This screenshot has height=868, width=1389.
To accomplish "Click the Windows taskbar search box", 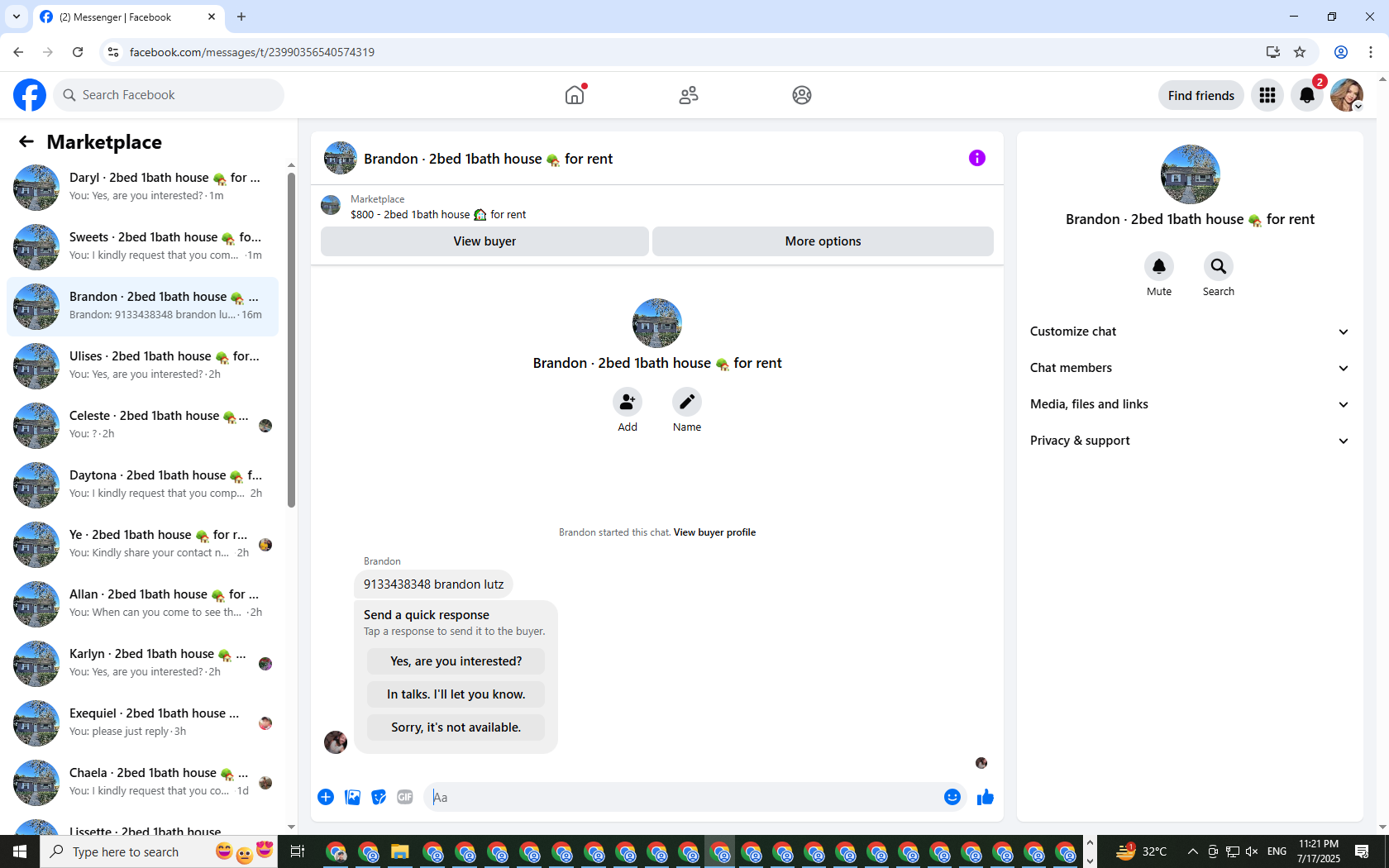I will (x=157, y=851).
